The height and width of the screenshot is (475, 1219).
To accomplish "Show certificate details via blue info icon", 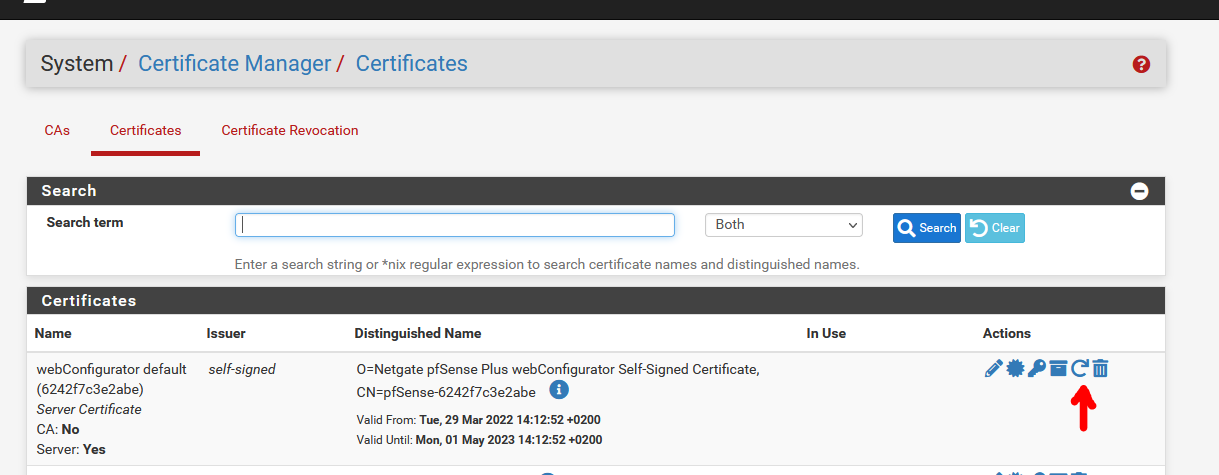I will pyautogui.click(x=559, y=389).
